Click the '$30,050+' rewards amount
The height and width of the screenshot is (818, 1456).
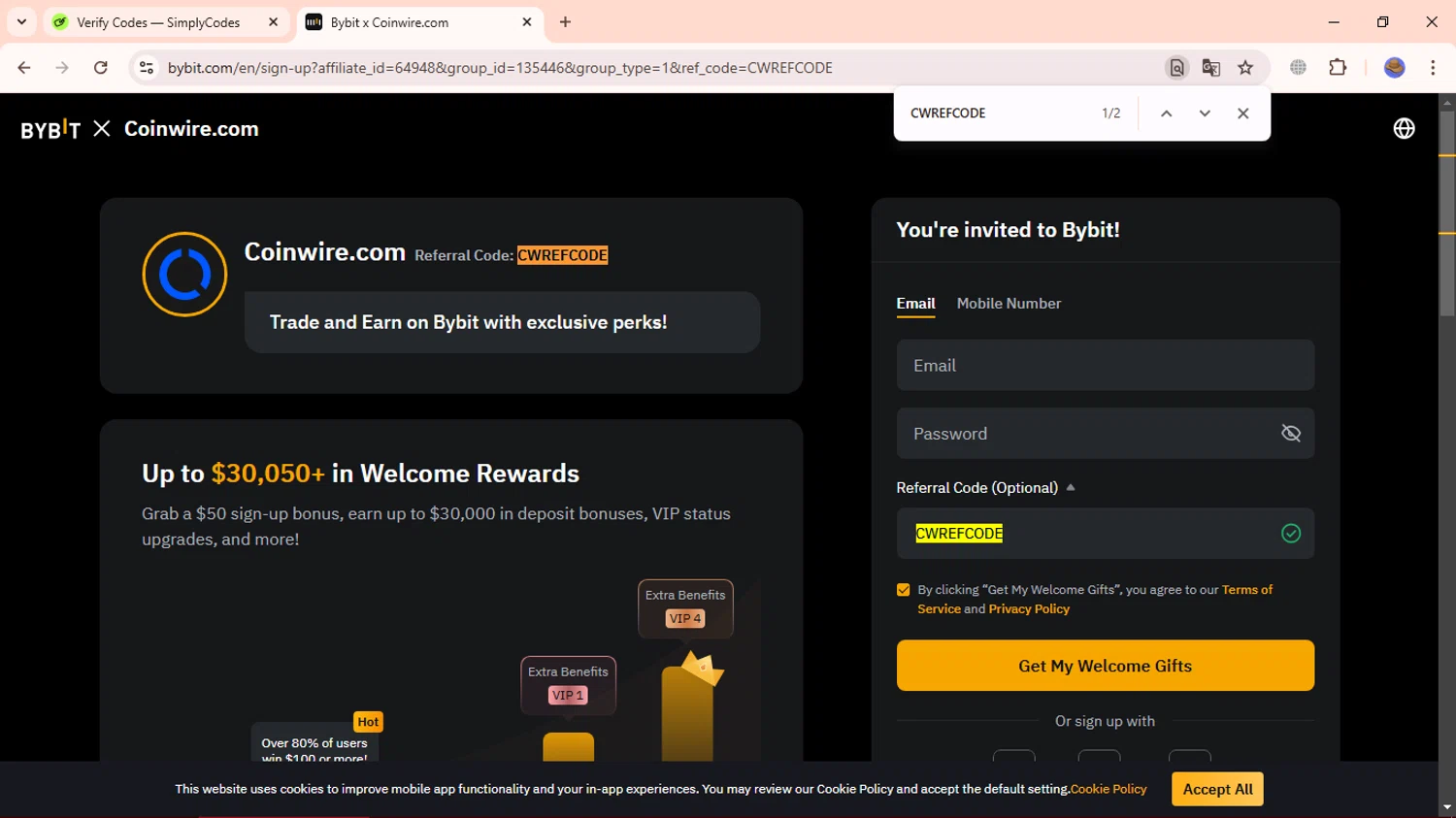[268, 474]
